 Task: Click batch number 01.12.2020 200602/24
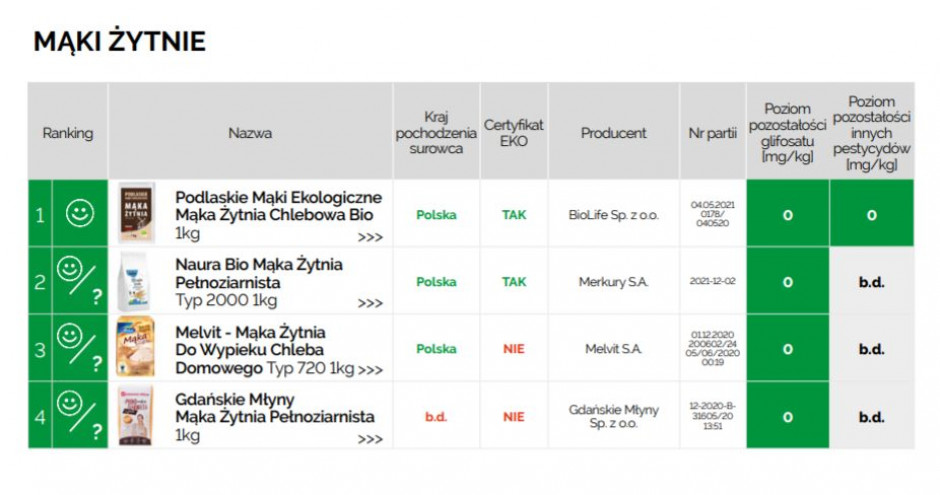pyautogui.click(x=712, y=348)
